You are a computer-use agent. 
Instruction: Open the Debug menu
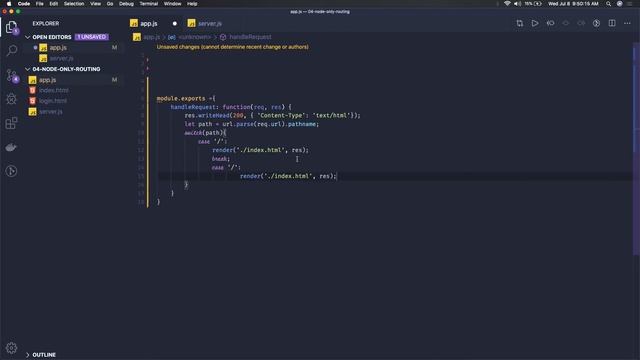[x=126, y=4]
